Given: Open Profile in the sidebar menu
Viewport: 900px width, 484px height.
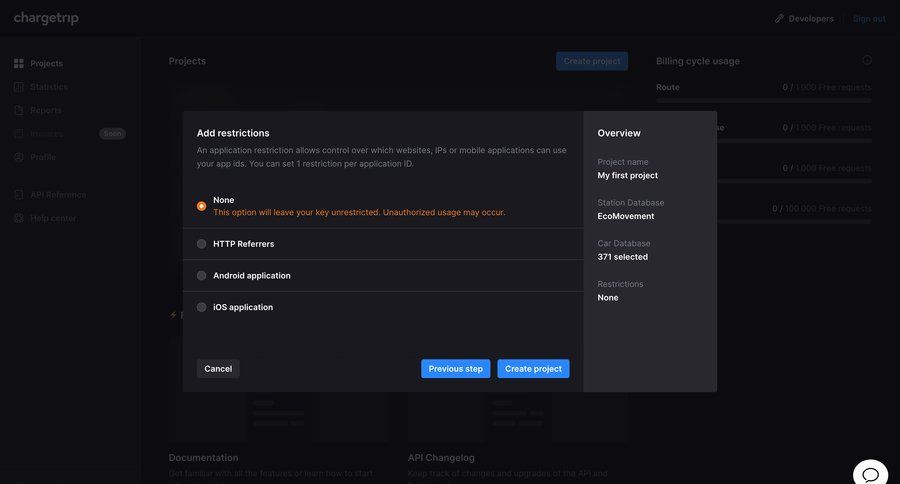Looking at the screenshot, I should [43, 157].
